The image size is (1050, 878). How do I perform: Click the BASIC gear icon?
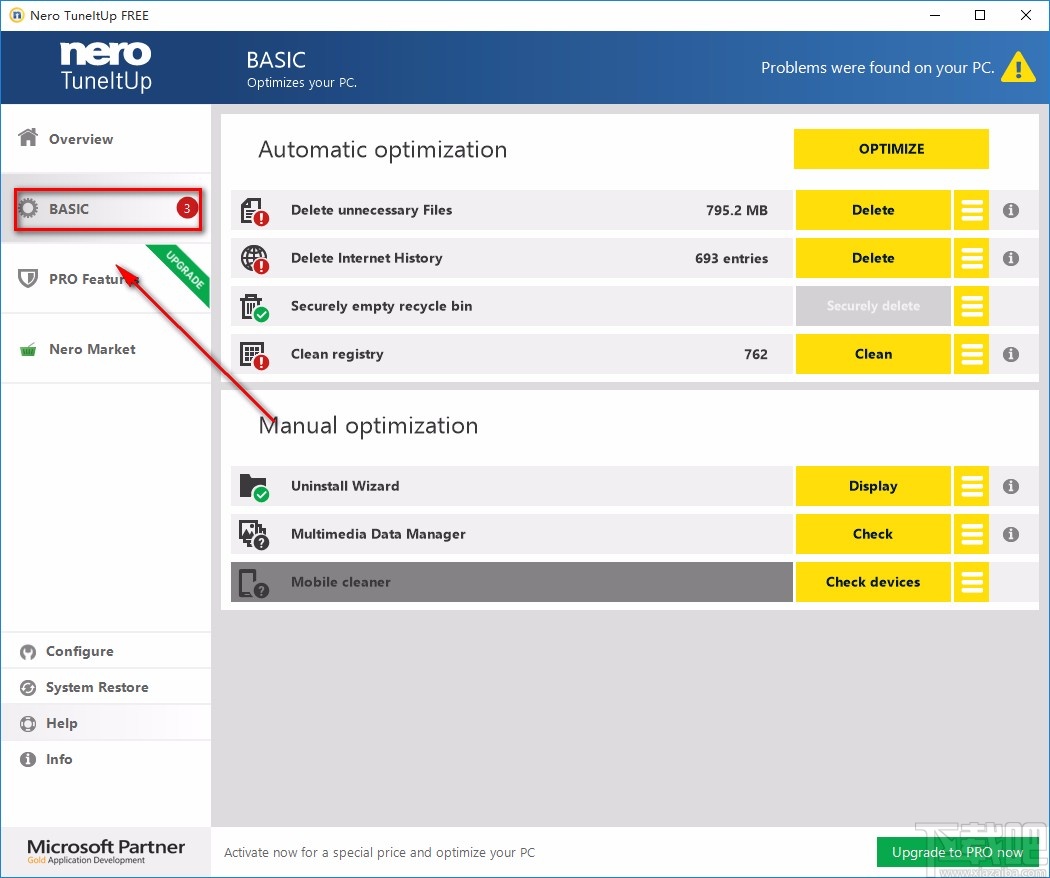click(x=28, y=208)
